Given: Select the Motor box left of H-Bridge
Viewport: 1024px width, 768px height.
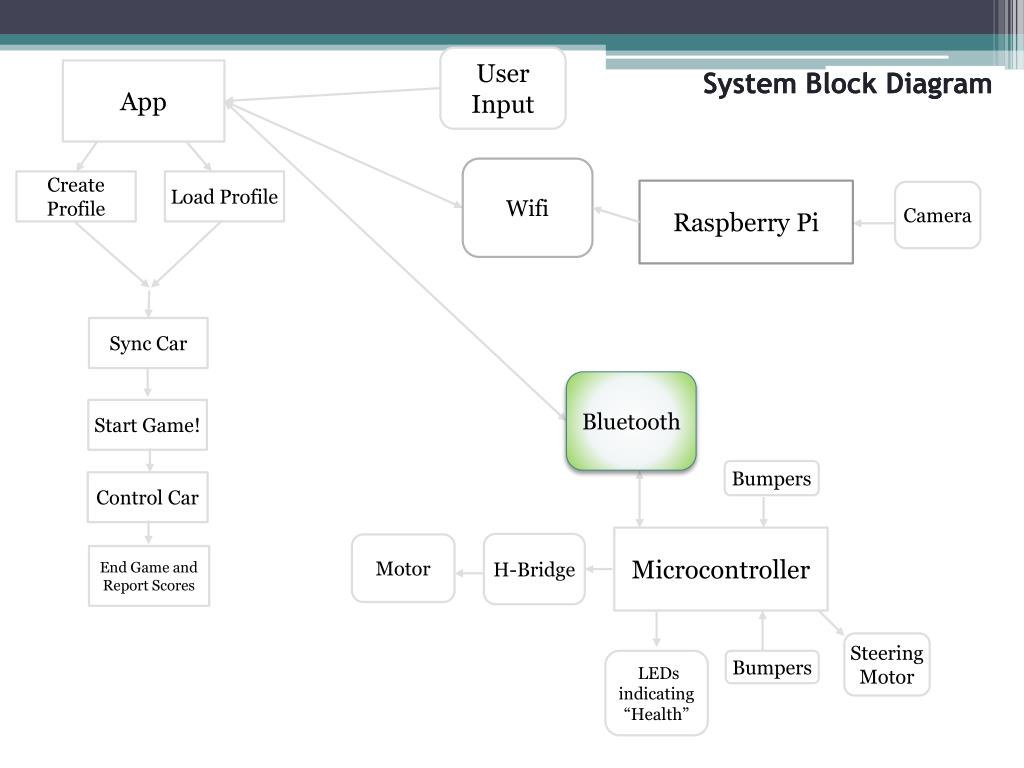Looking at the screenshot, I should (x=403, y=568).
